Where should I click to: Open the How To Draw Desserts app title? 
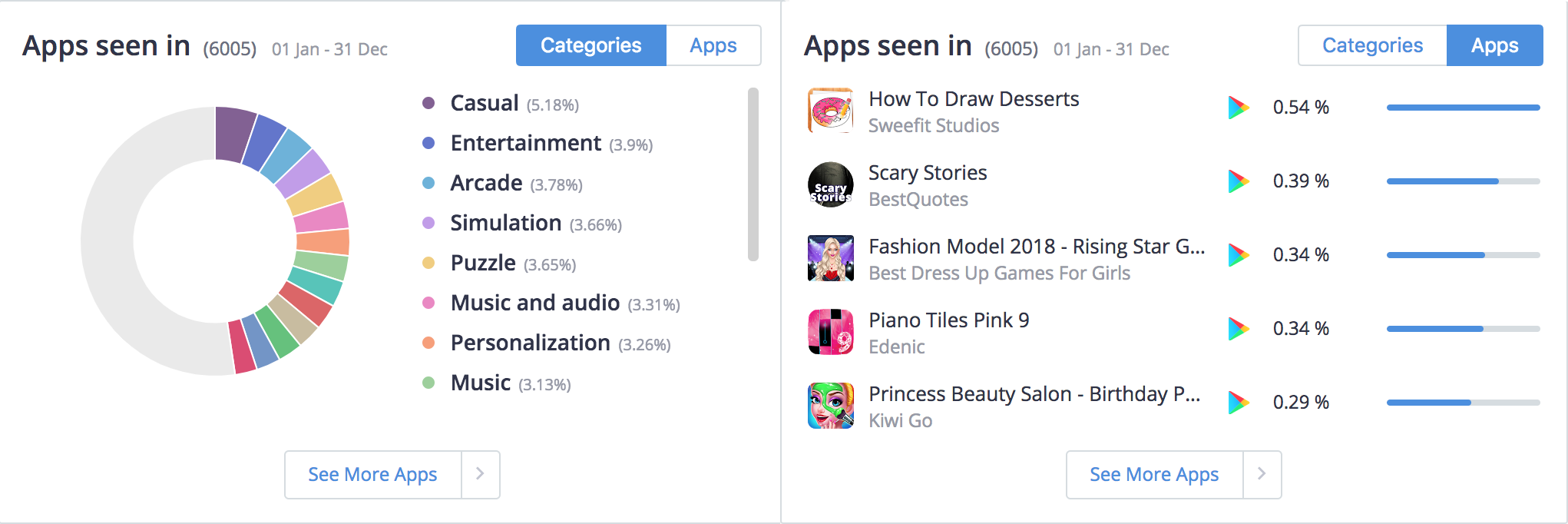click(x=974, y=99)
